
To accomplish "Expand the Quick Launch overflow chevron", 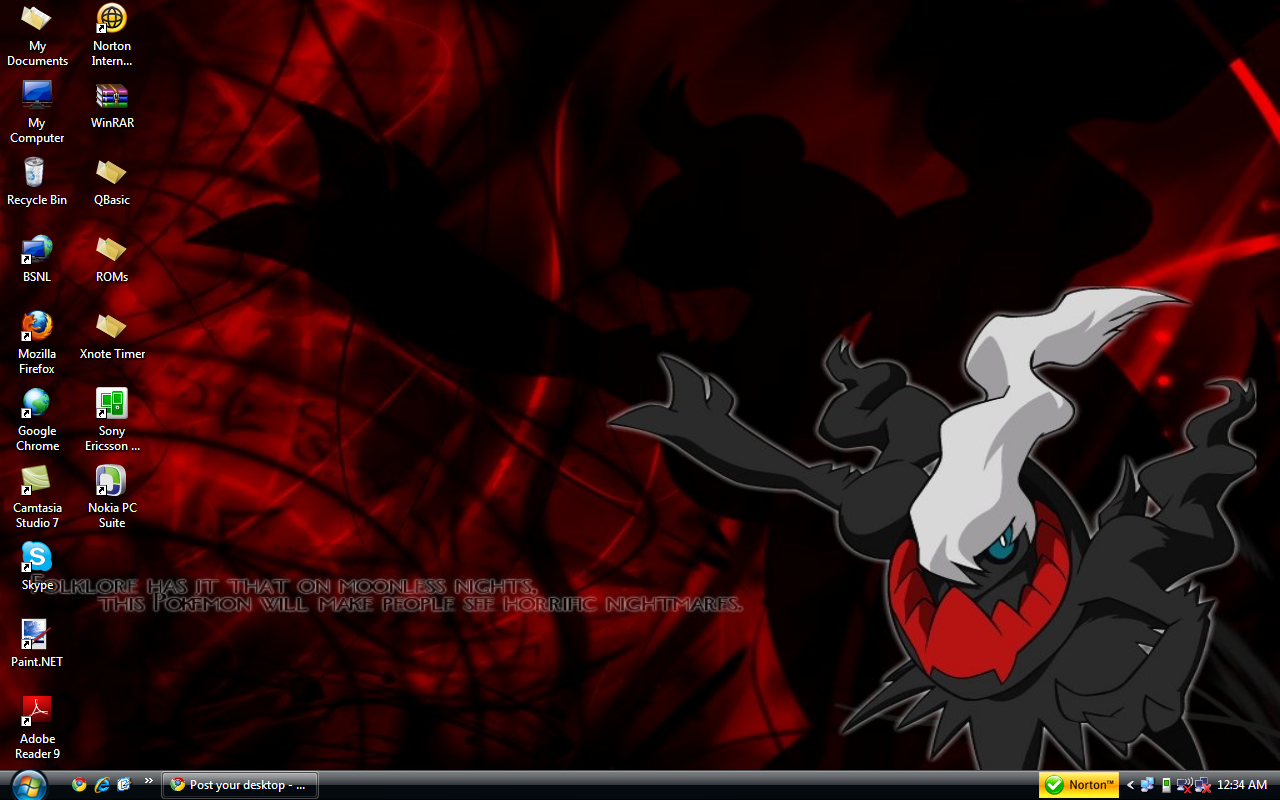I will 149,781.
